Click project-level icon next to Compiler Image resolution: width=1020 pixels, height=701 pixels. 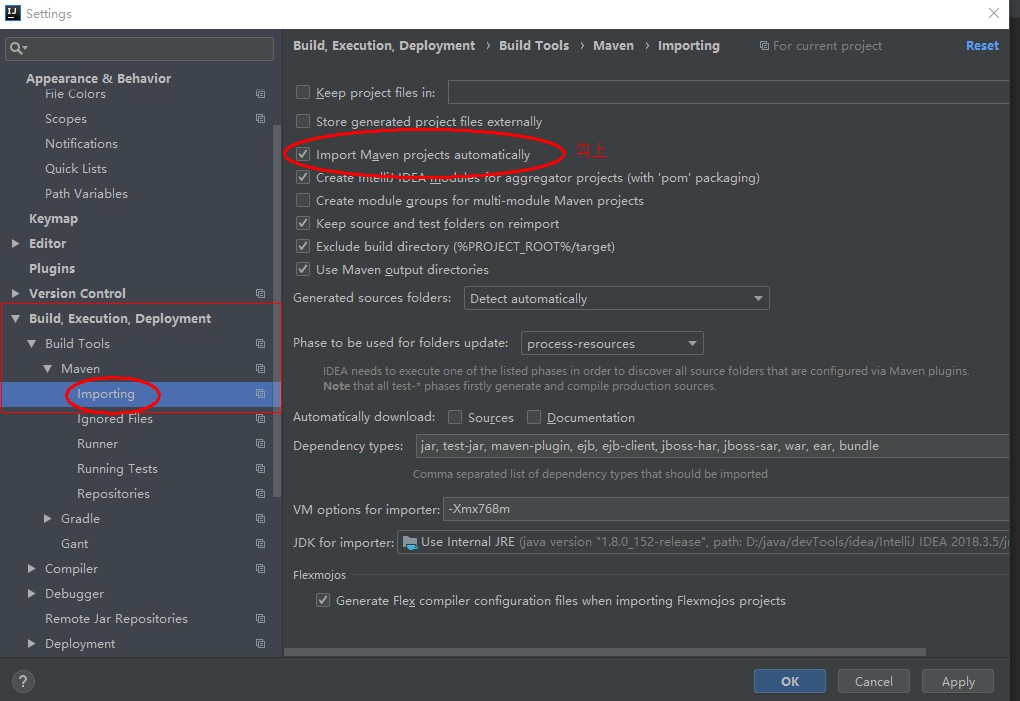260,568
